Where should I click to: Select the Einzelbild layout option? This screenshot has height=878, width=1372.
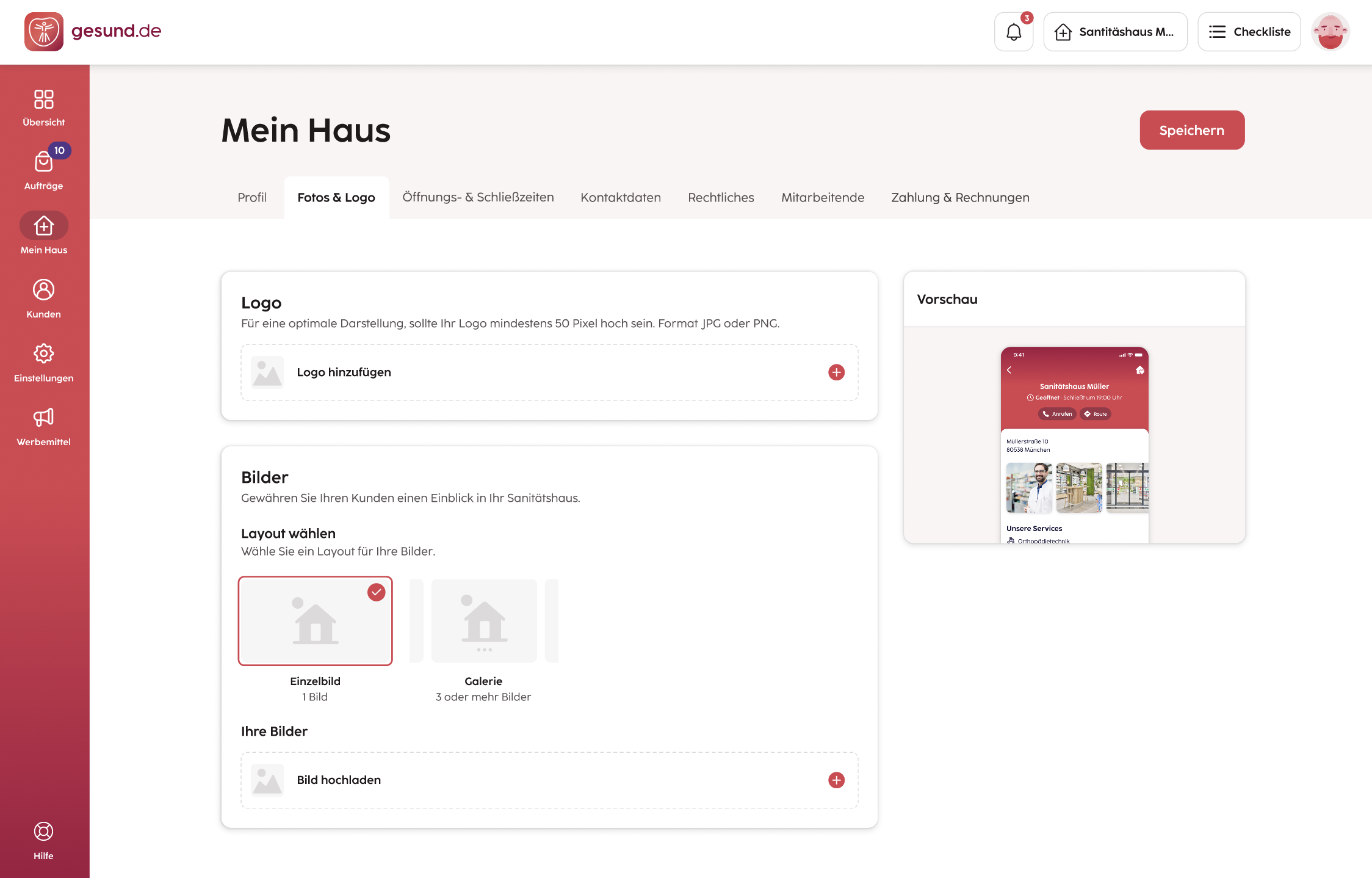coord(316,621)
